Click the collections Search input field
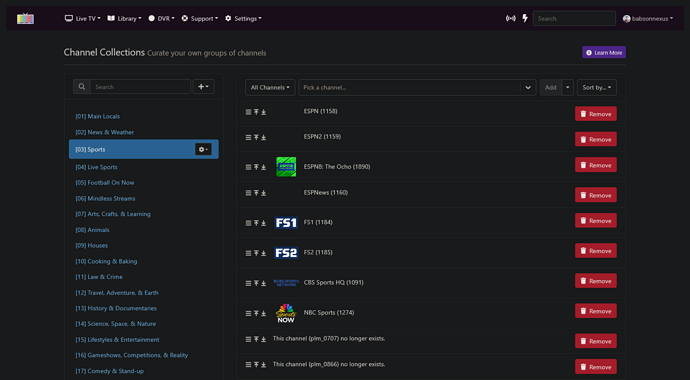690x380 pixels. click(x=140, y=87)
